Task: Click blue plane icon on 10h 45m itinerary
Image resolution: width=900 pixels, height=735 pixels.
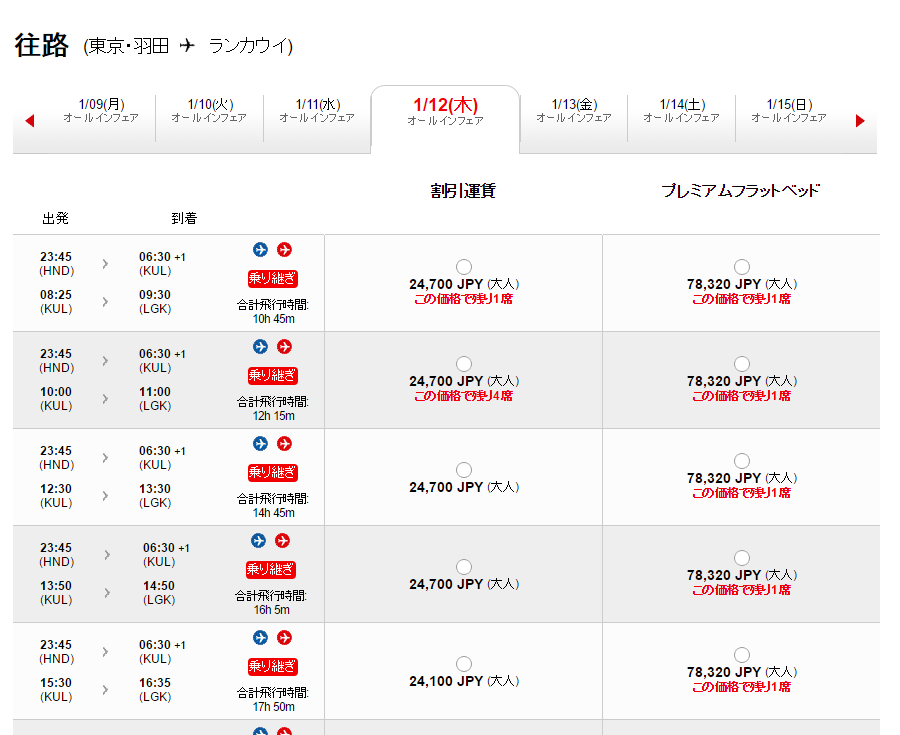Action: 260,249
